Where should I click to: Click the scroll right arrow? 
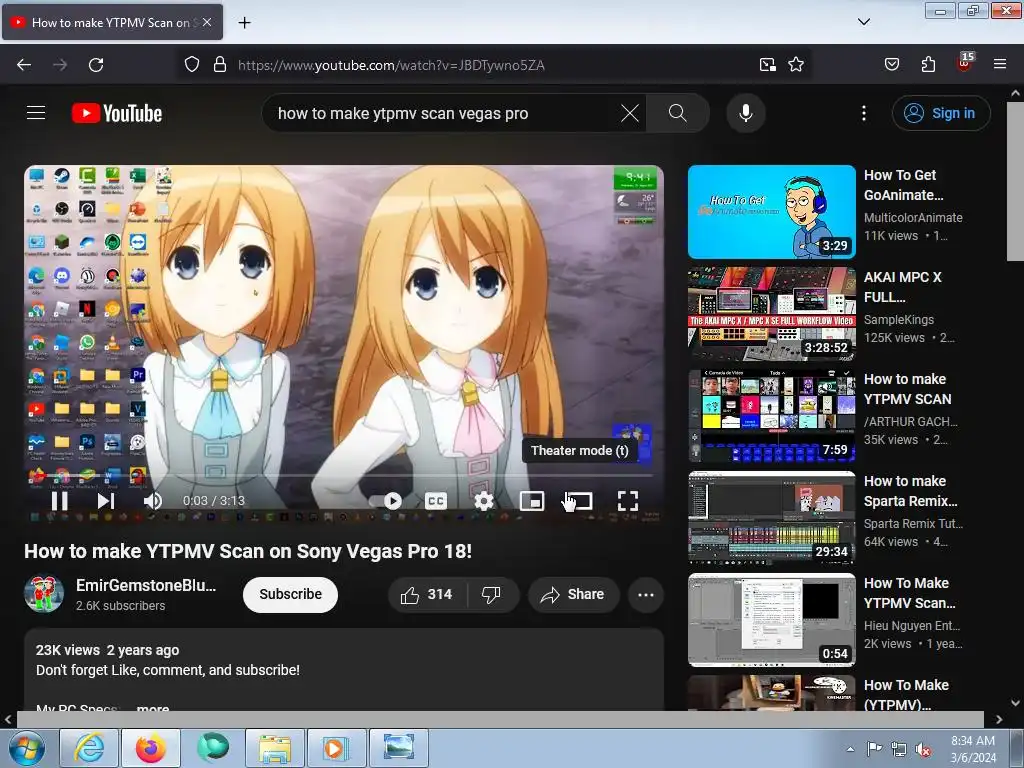point(999,719)
